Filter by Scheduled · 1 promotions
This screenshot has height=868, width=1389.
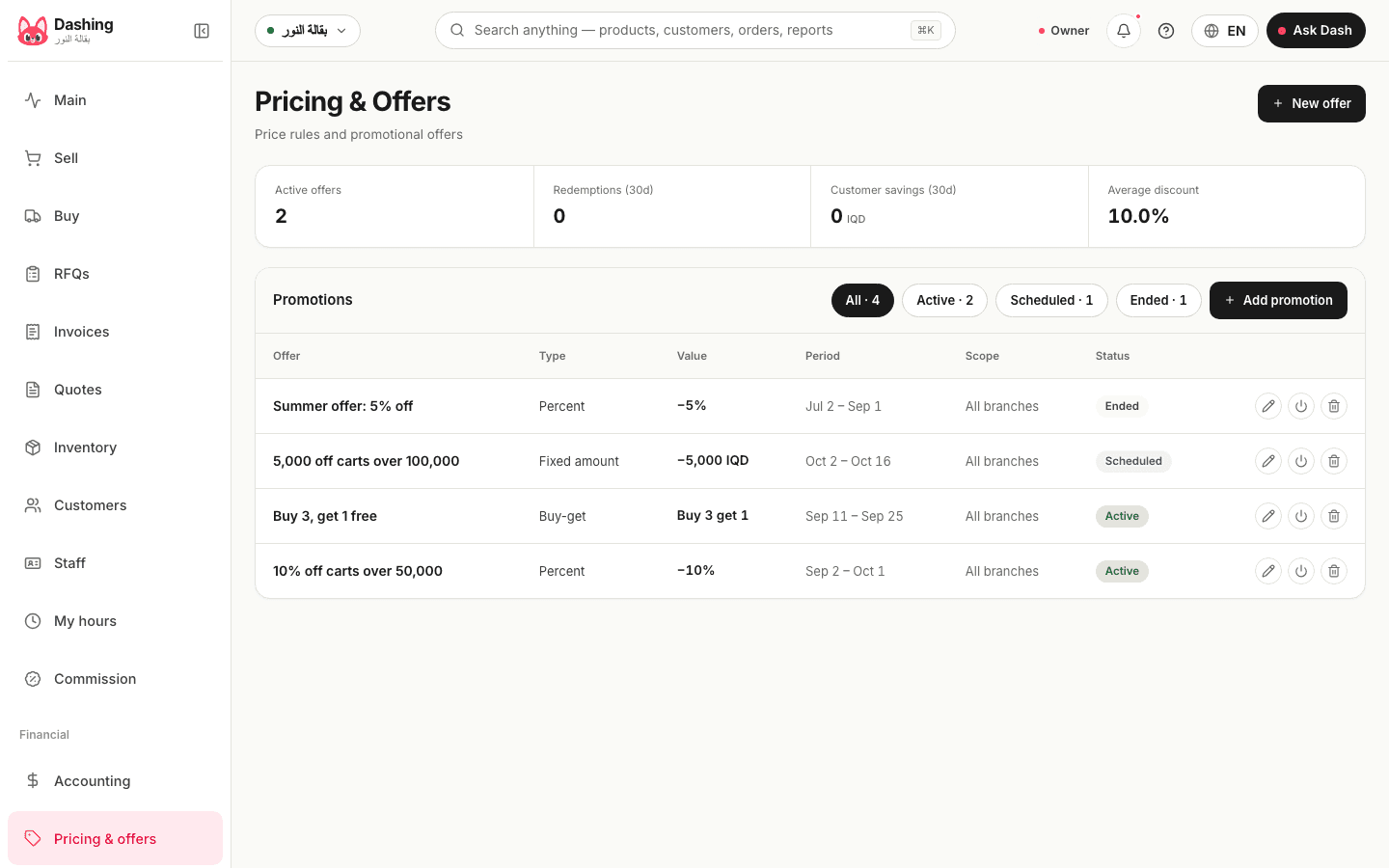tap(1051, 300)
